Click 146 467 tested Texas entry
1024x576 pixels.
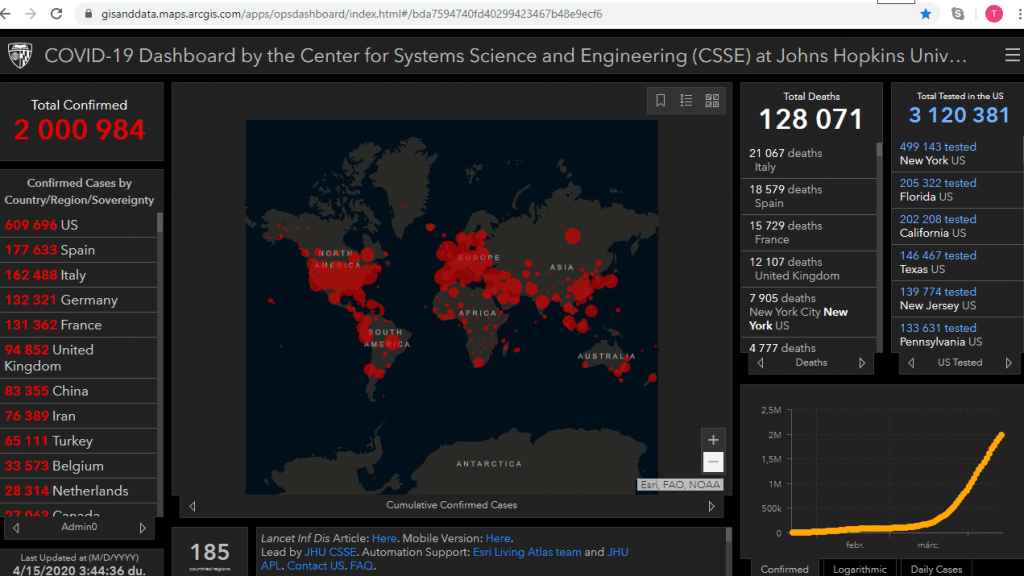click(x=957, y=263)
